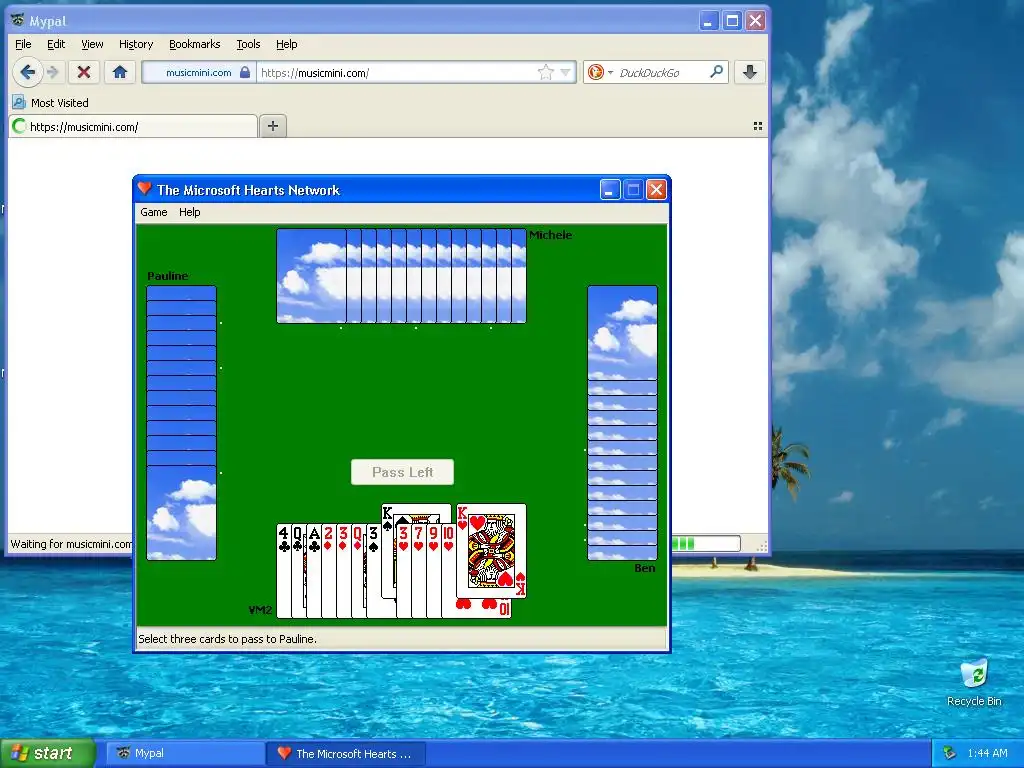Select the 4 of clubs card
1024x768 pixels.
[x=283, y=571]
